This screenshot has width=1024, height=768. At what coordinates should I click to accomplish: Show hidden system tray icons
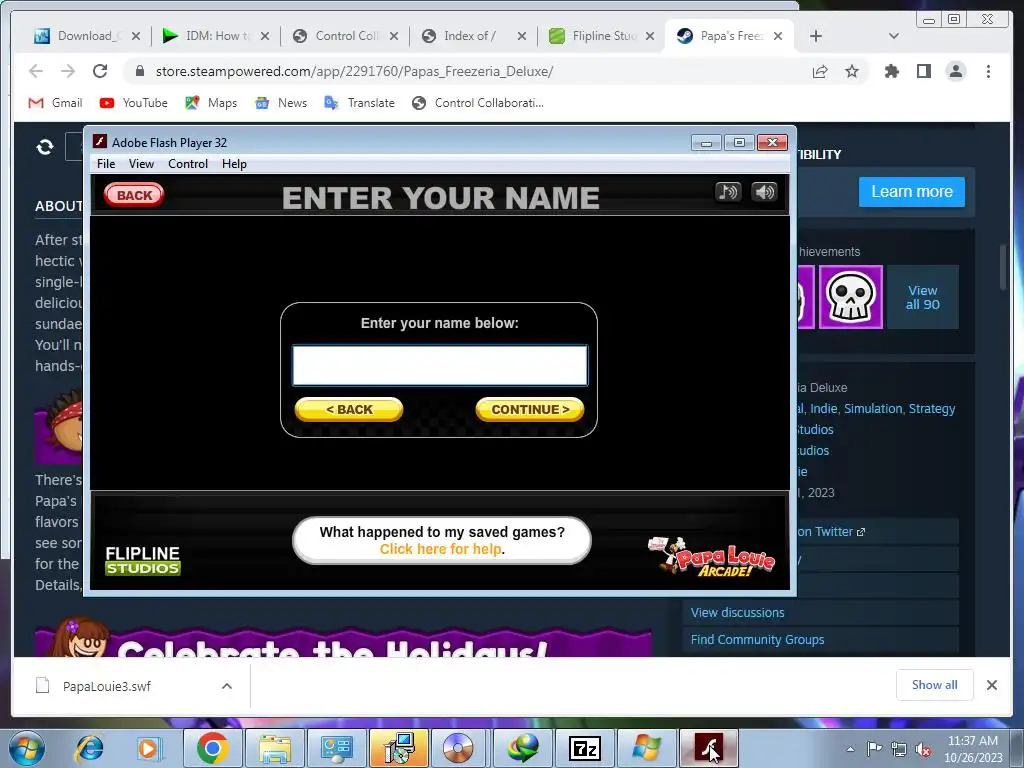coord(850,749)
